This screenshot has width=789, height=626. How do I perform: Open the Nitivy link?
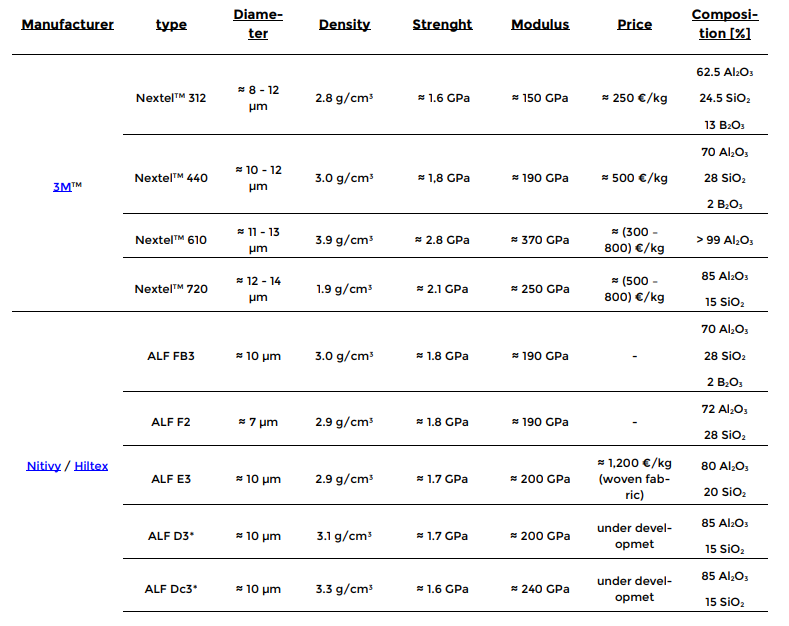pos(44,466)
